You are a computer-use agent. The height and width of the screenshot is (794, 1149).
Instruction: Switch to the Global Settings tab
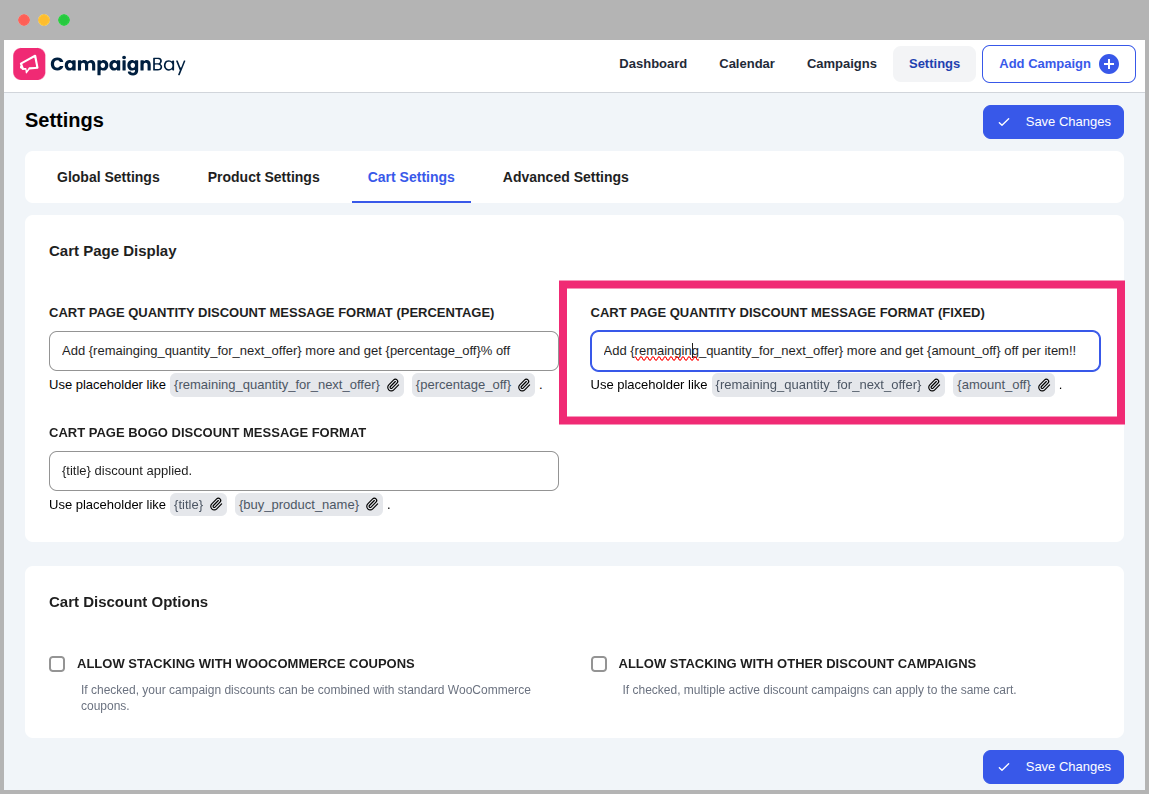[108, 177]
